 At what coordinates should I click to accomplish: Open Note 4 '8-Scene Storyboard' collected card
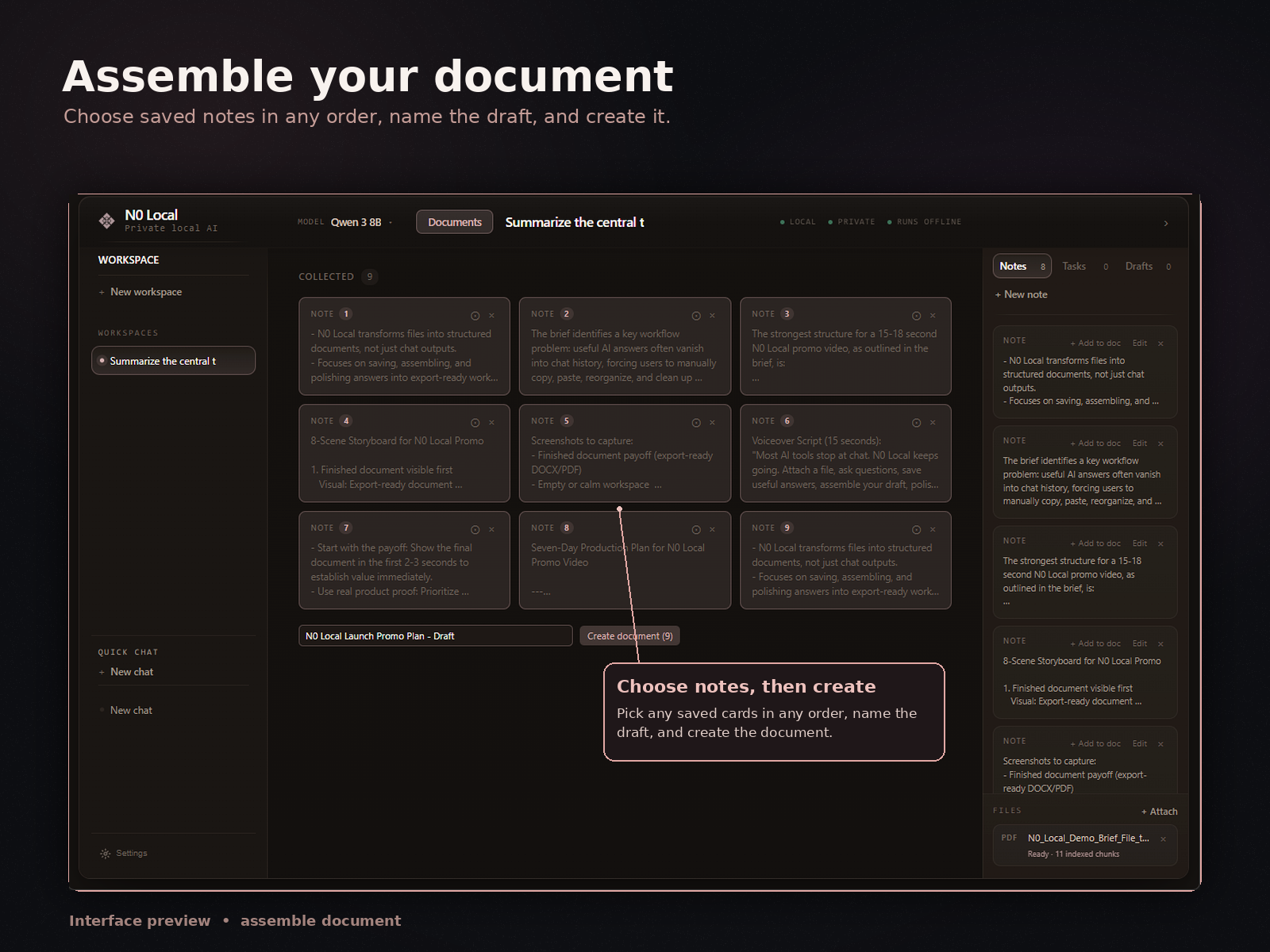[x=404, y=453]
